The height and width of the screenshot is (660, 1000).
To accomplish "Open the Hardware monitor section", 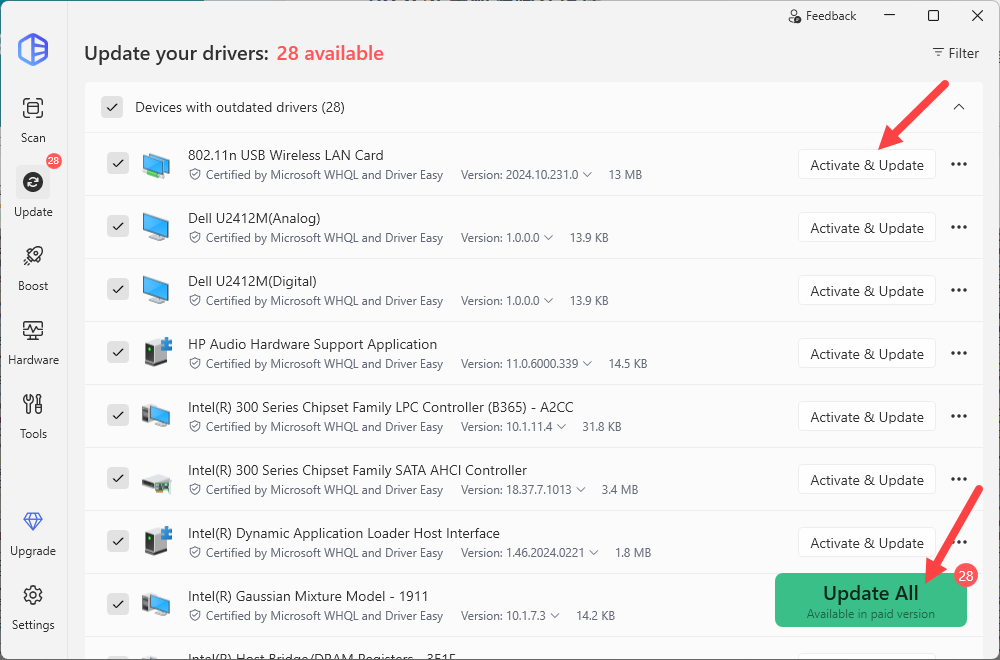I will coord(33,342).
